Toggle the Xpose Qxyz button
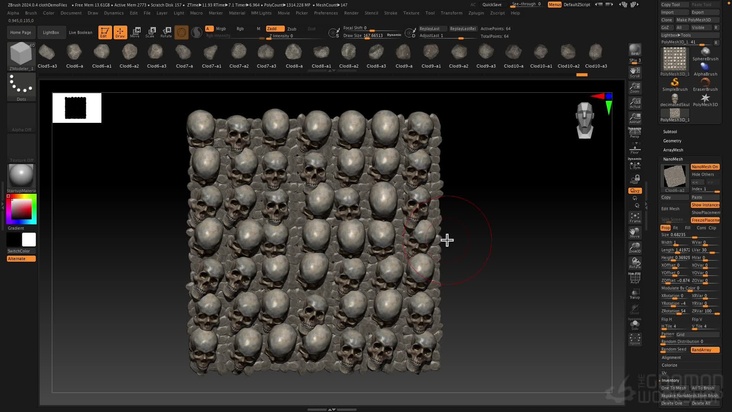Image resolution: width=732 pixels, height=412 pixels. click(635, 190)
